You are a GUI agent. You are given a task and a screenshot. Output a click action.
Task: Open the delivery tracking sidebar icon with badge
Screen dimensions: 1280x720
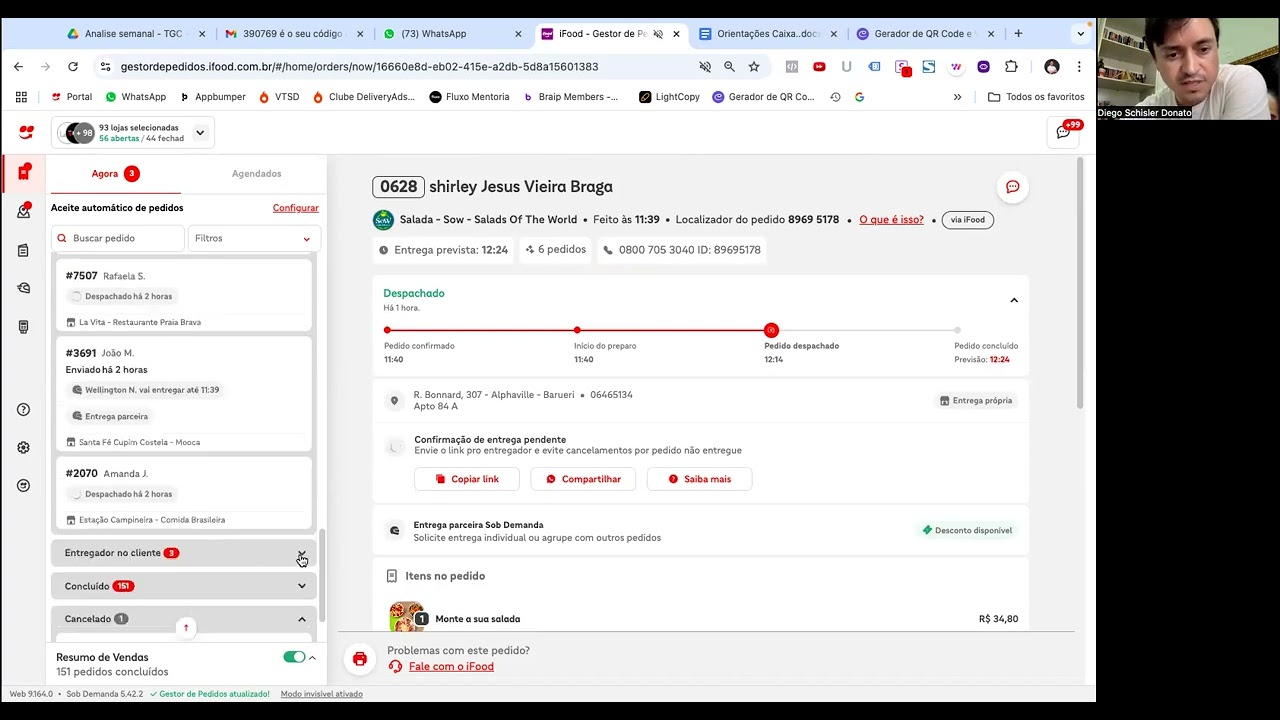[x=24, y=211]
